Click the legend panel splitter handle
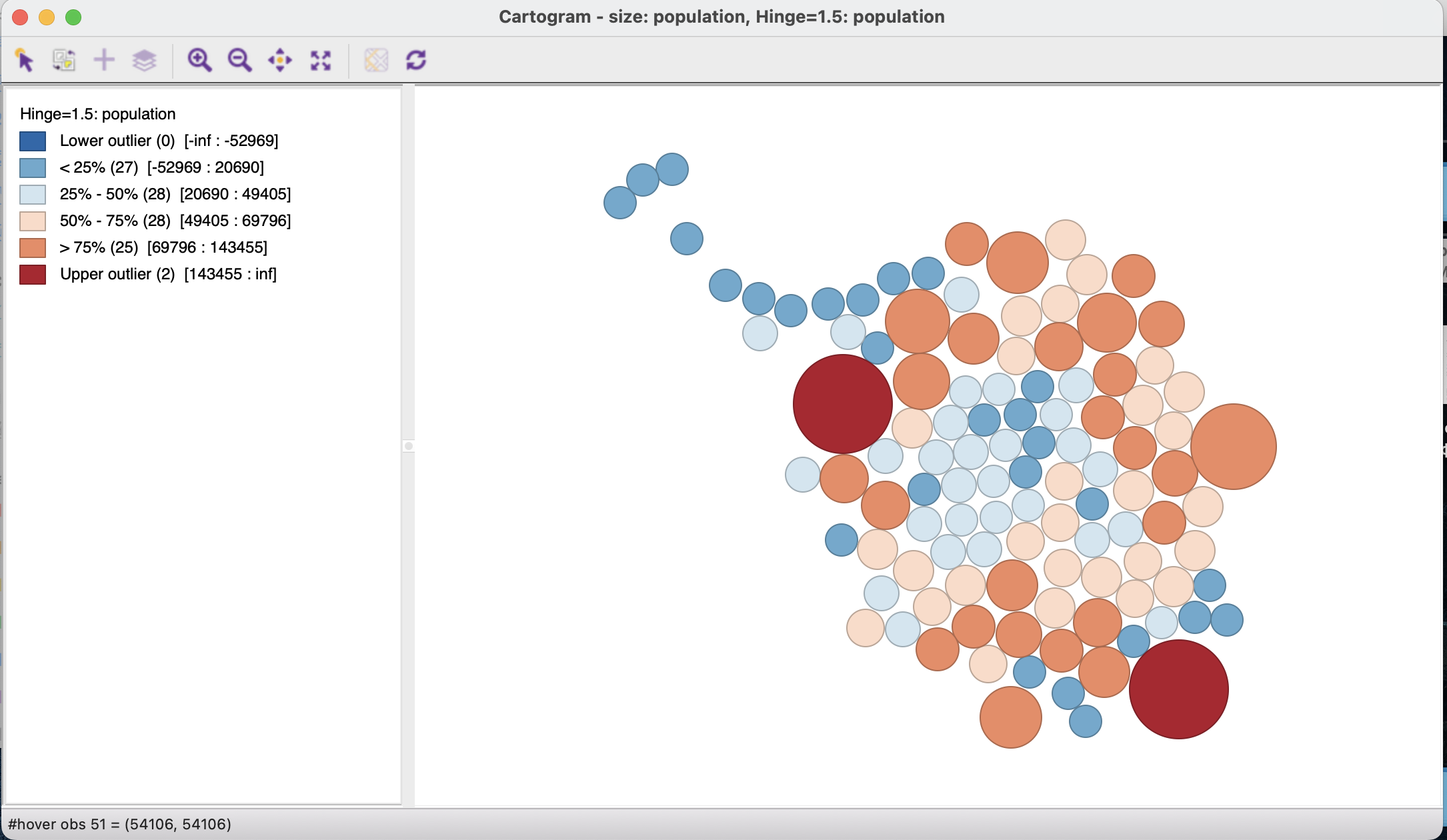Viewport: 1447px width, 840px height. tap(409, 446)
